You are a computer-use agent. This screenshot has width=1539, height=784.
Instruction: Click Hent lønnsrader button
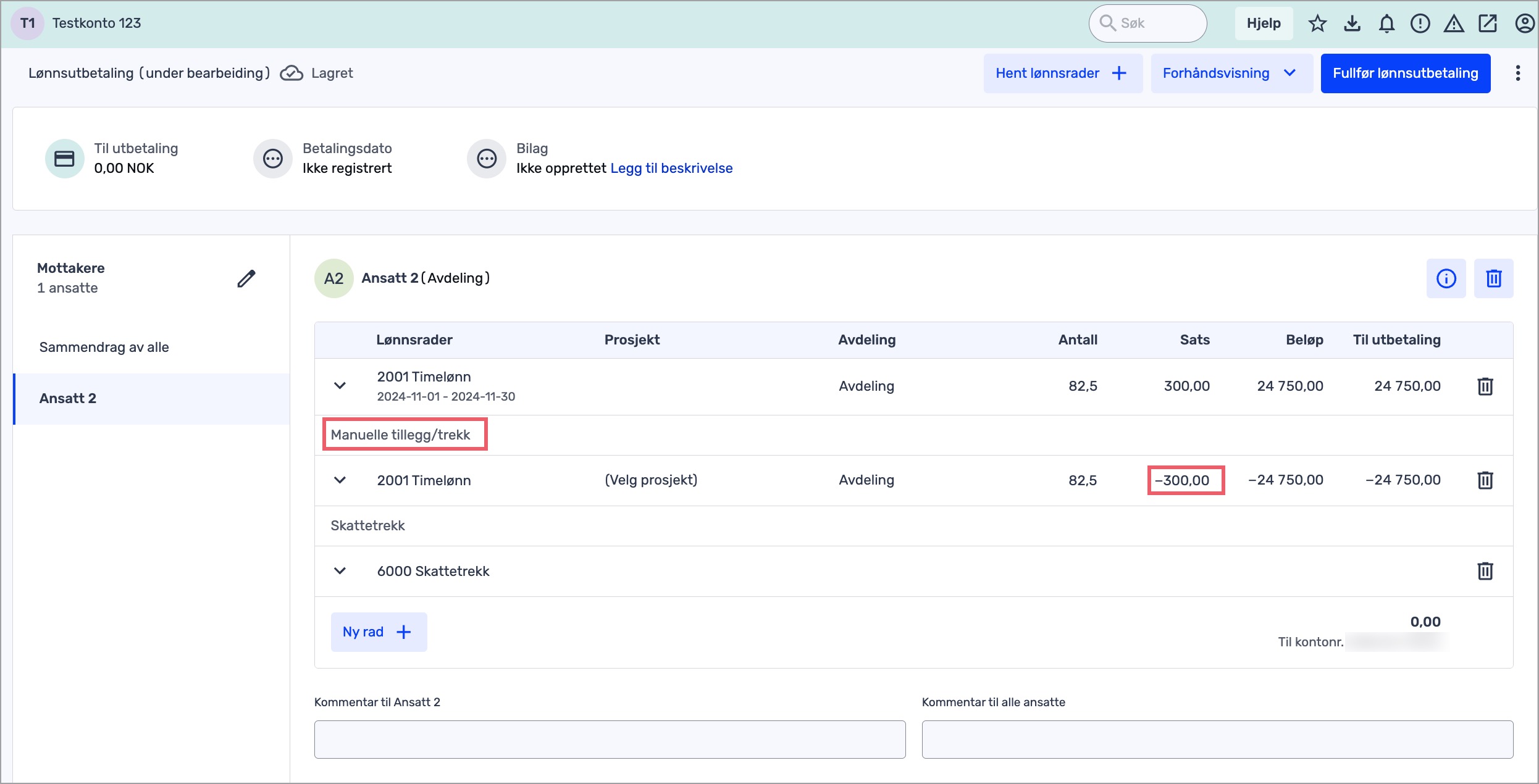coord(1062,73)
